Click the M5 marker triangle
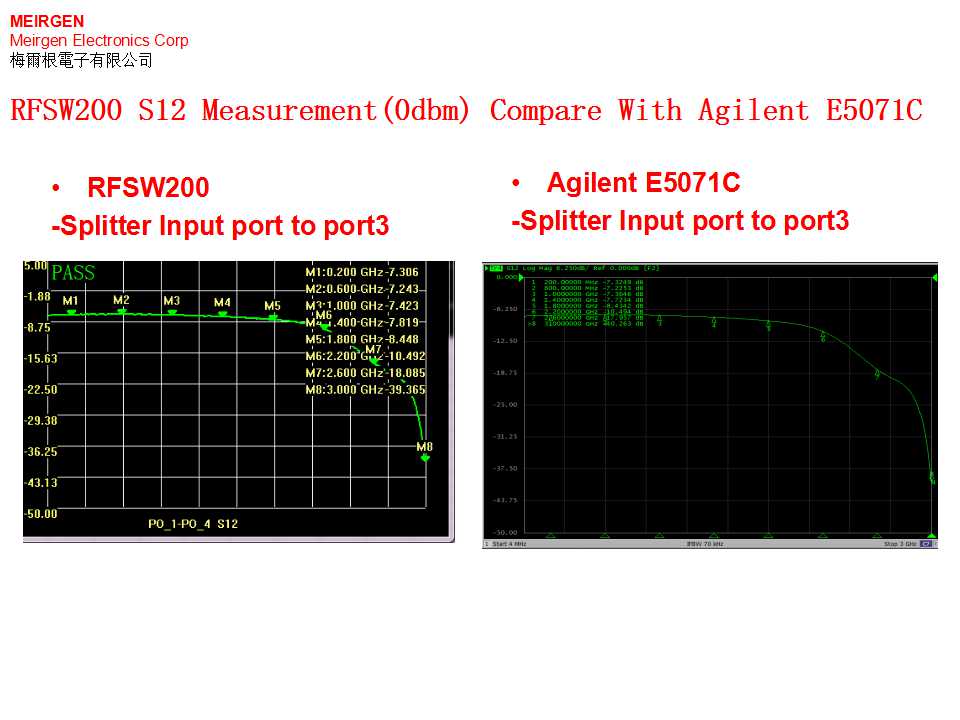Image resolution: width=960 pixels, height=720 pixels. point(272,317)
